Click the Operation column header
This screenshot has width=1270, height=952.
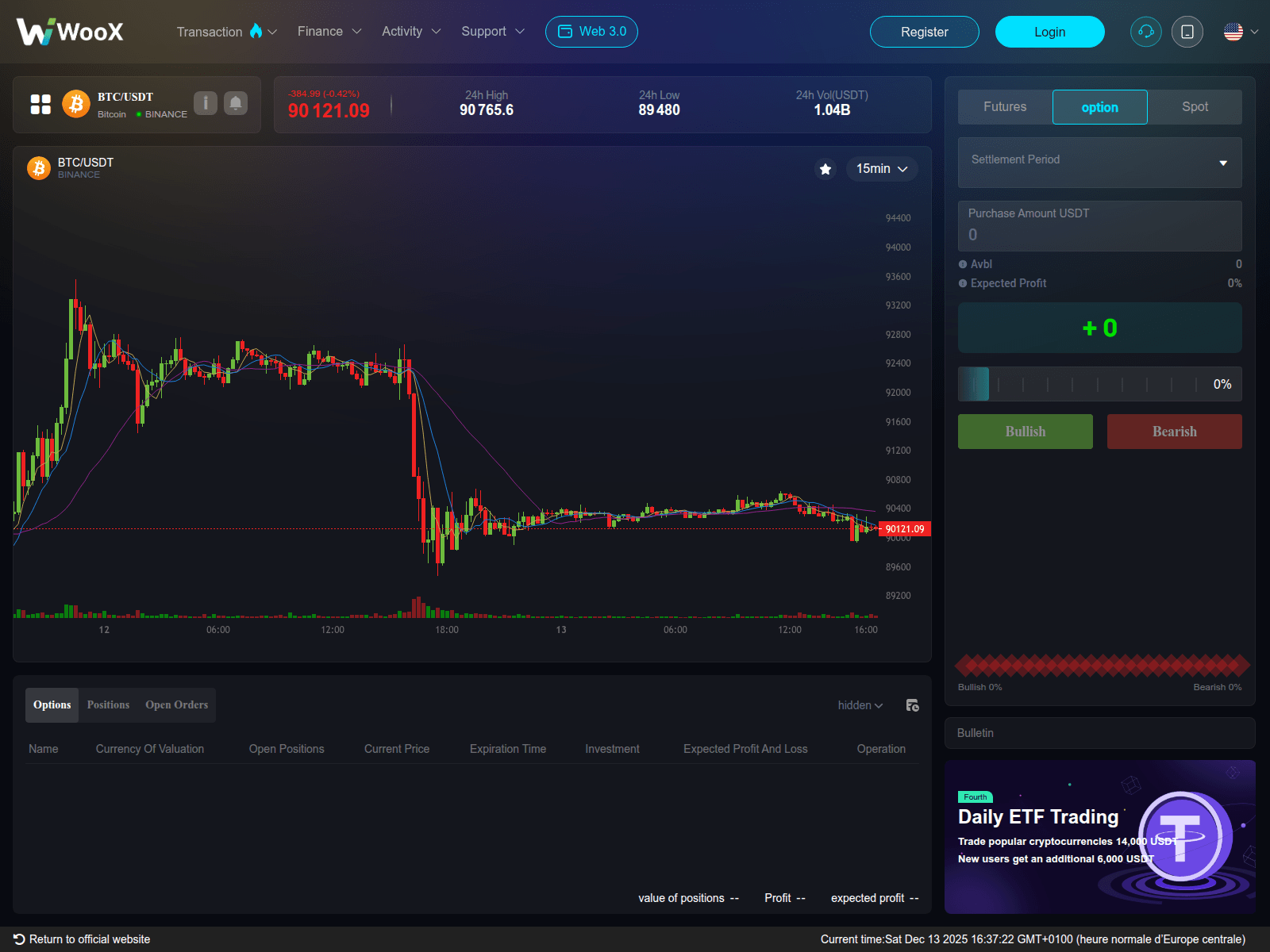pos(881,749)
